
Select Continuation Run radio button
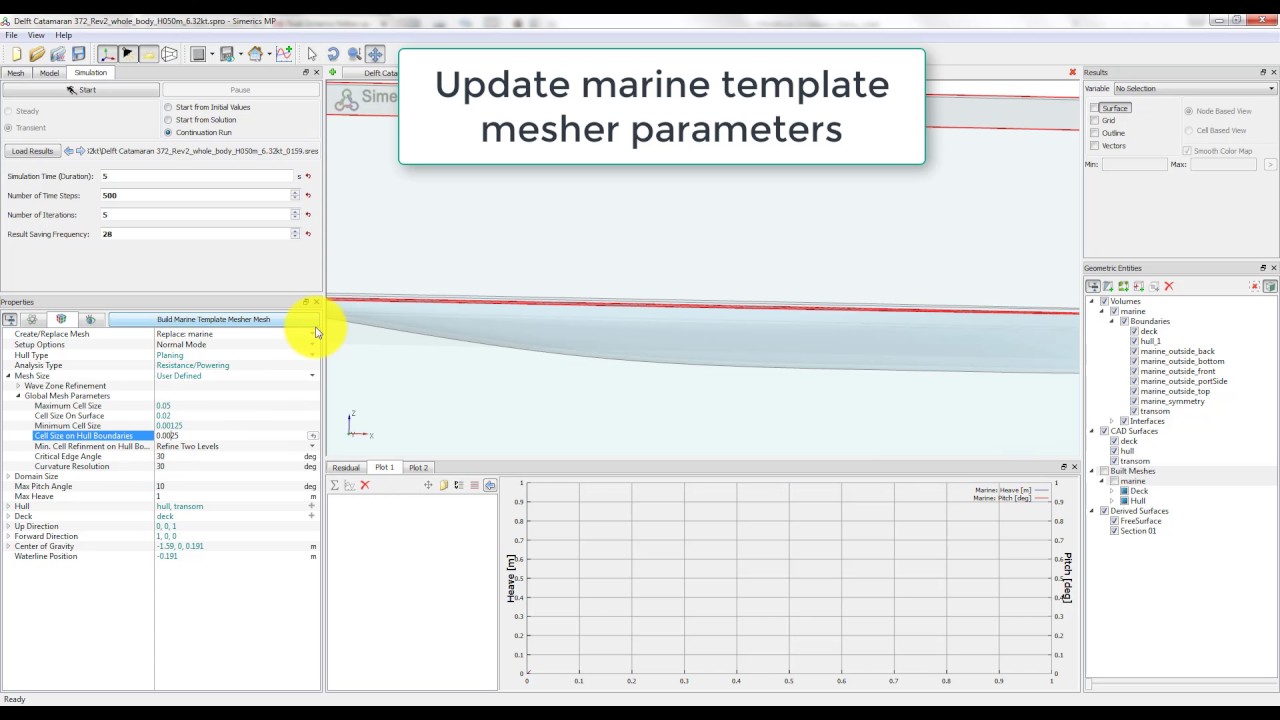tap(168, 132)
